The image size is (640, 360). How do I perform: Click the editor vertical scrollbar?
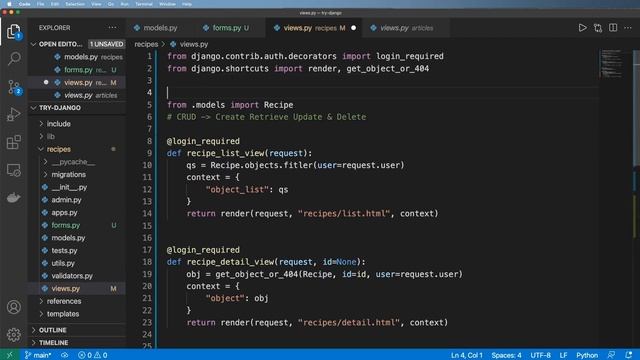636,108
